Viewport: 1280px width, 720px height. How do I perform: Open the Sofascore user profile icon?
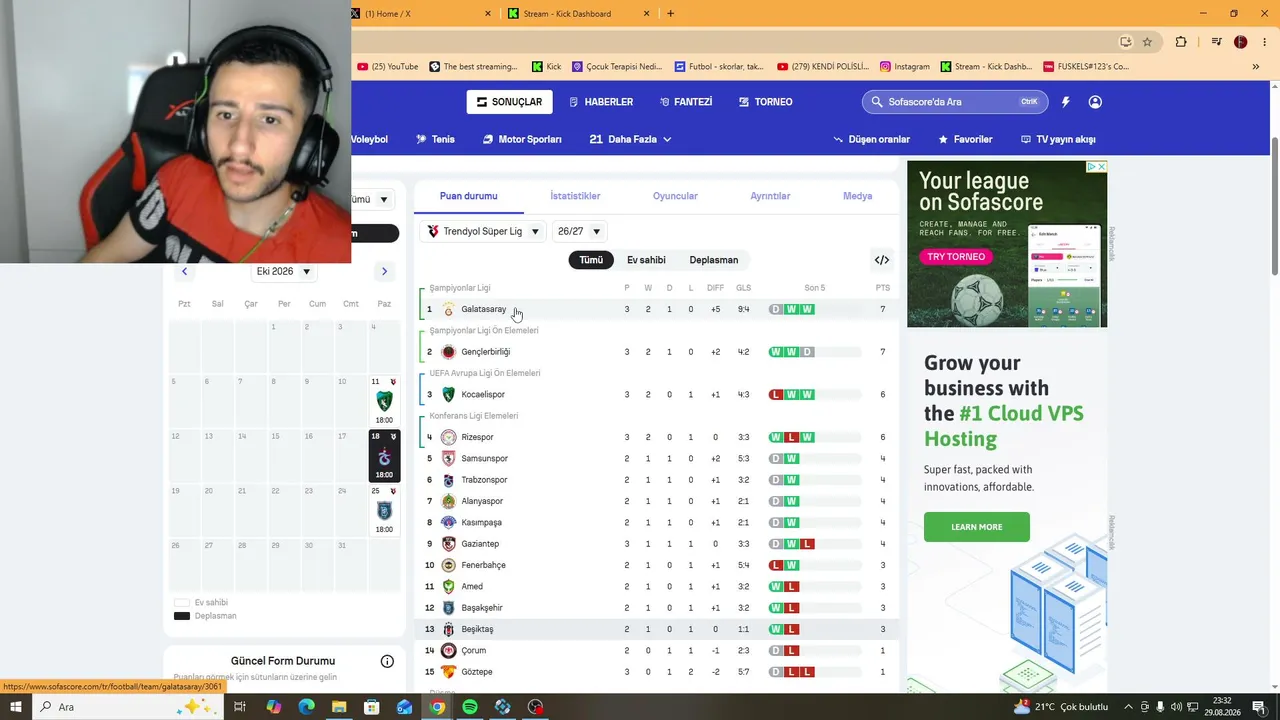point(1095,102)
